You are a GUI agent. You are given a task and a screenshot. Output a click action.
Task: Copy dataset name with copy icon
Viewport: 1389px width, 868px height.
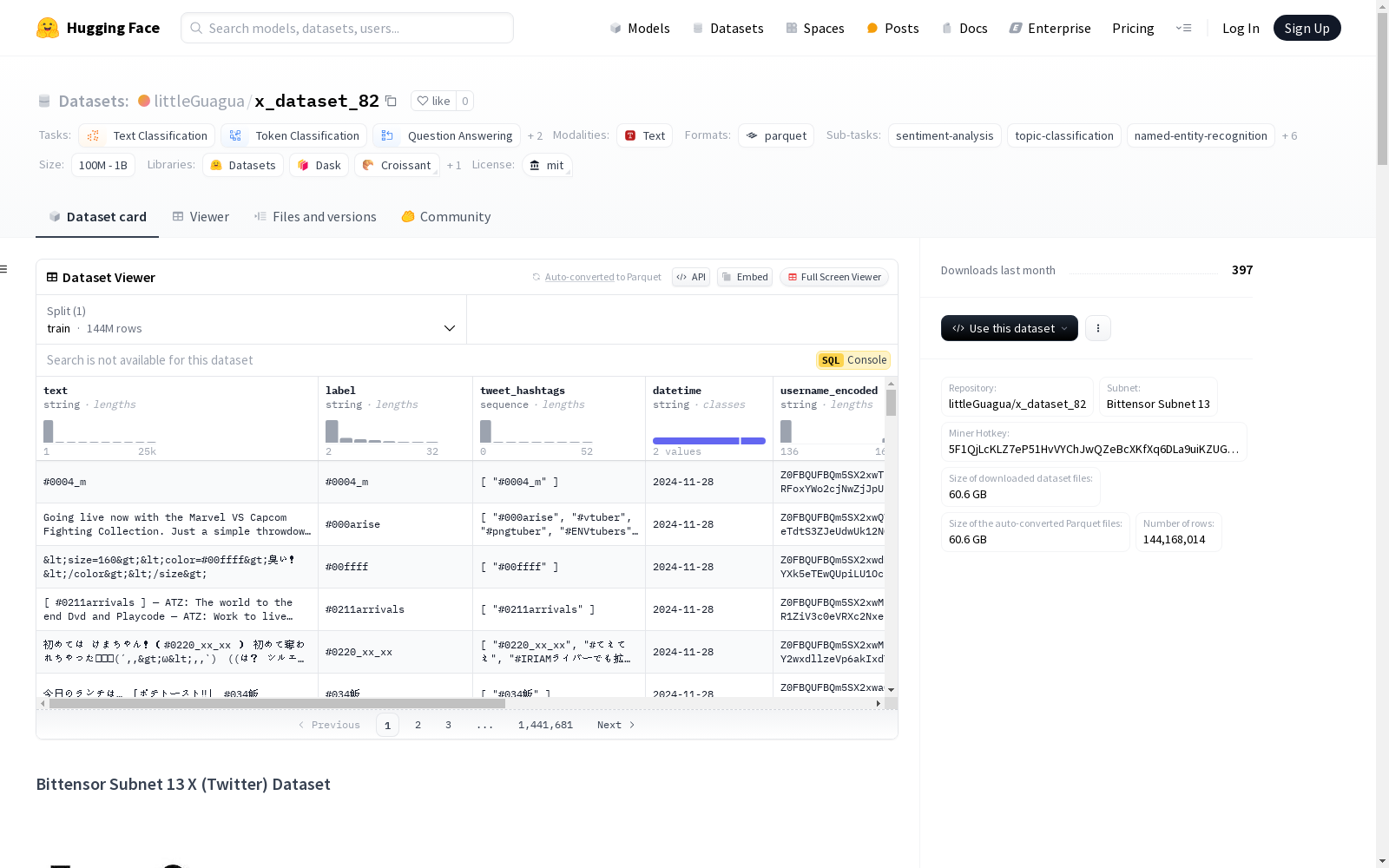[x=391, y=102]
